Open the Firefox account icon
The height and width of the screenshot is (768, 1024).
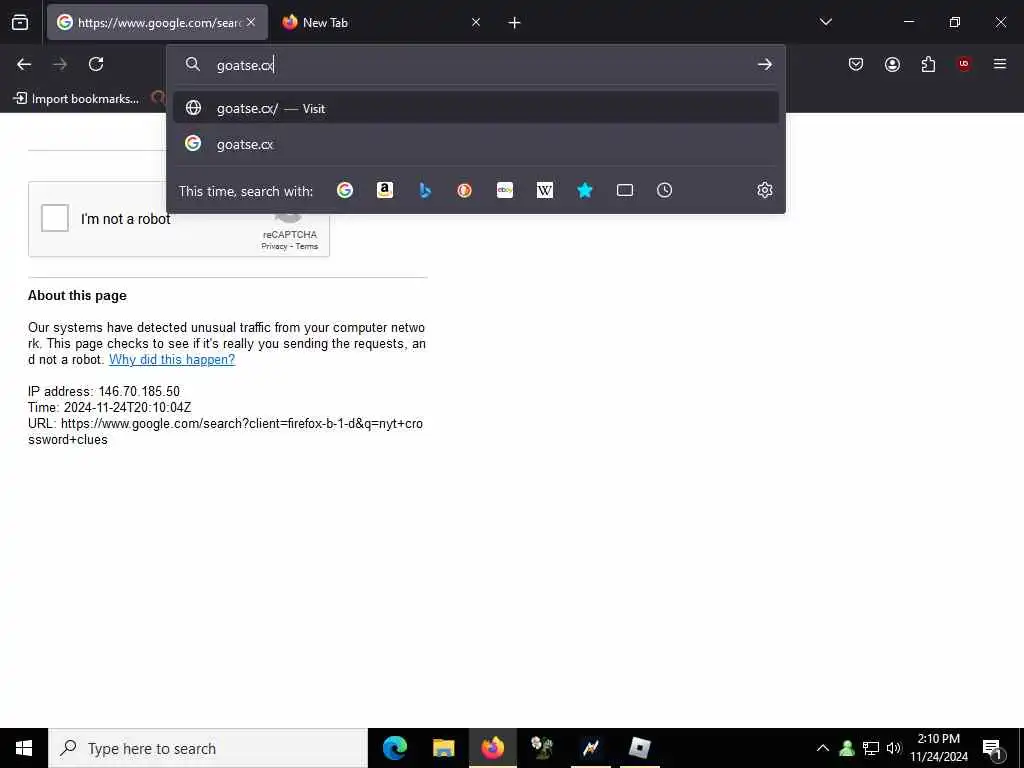pyautogui.click(x=892, y=64)
